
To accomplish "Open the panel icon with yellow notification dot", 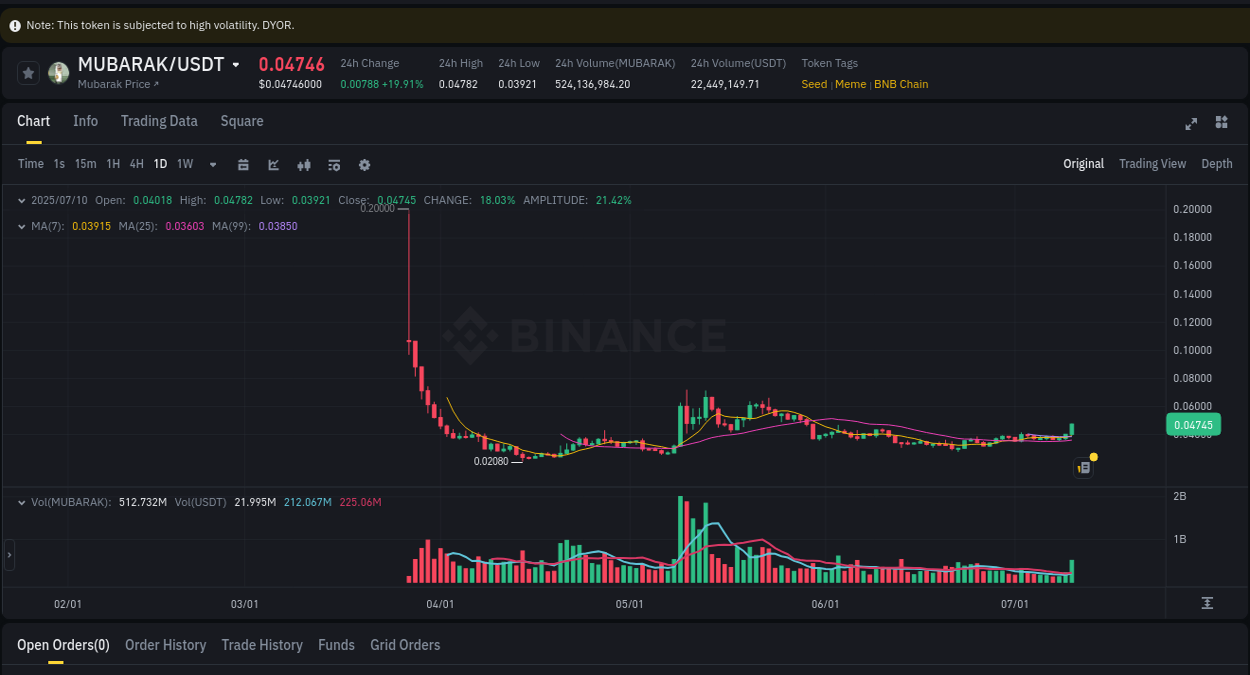I will click(1083, 467).
